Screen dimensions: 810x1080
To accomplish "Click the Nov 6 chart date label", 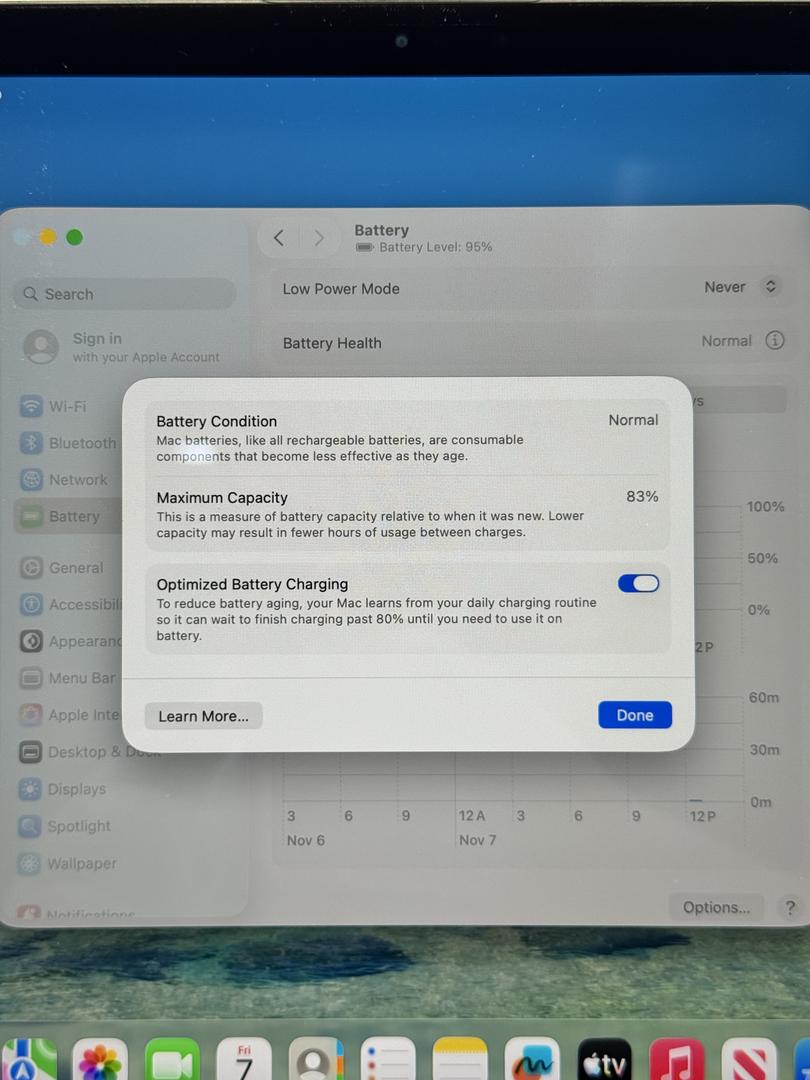I will [305, 840].
